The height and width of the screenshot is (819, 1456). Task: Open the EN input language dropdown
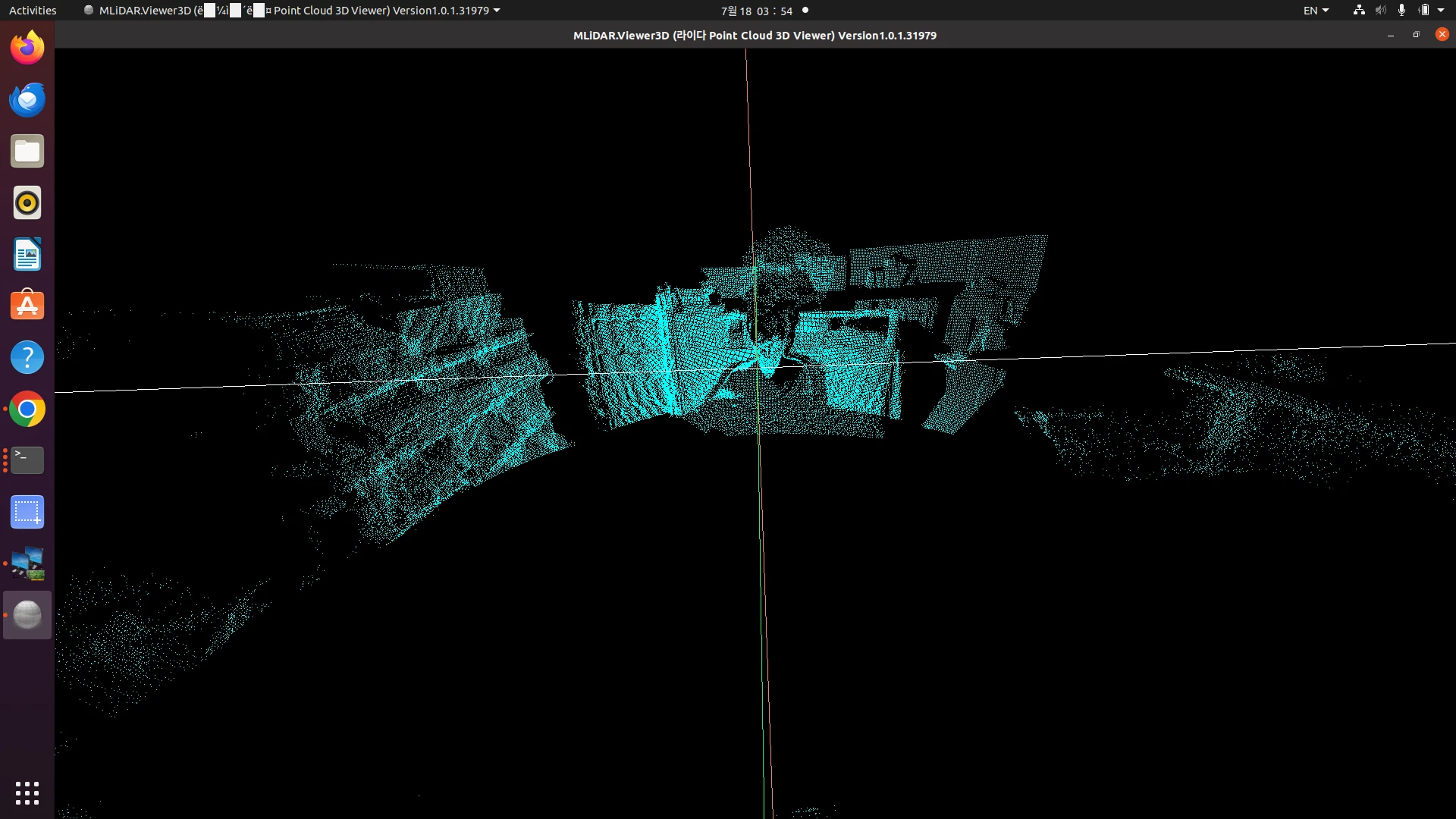1316,11
